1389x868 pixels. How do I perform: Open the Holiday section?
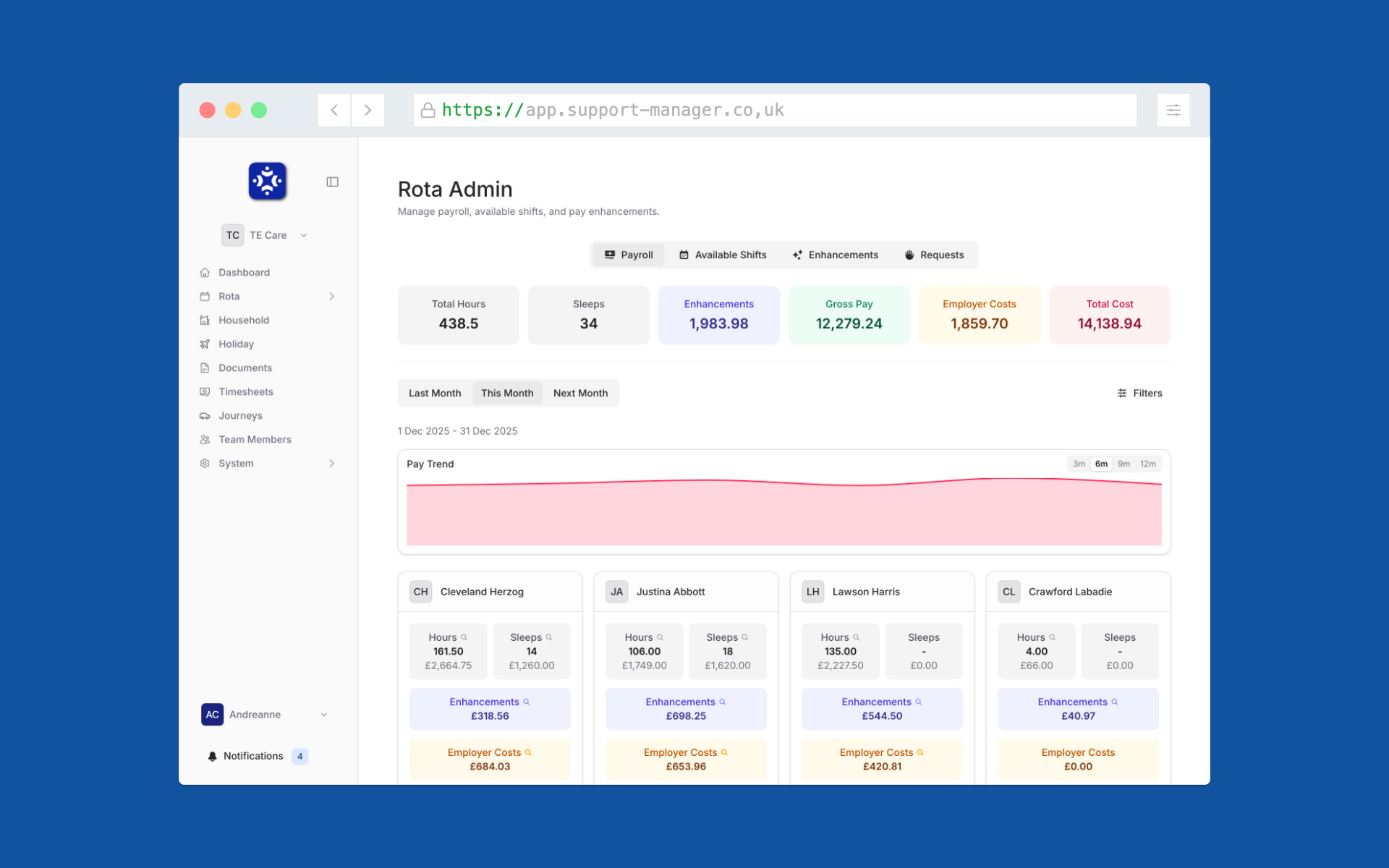[235, 344]
